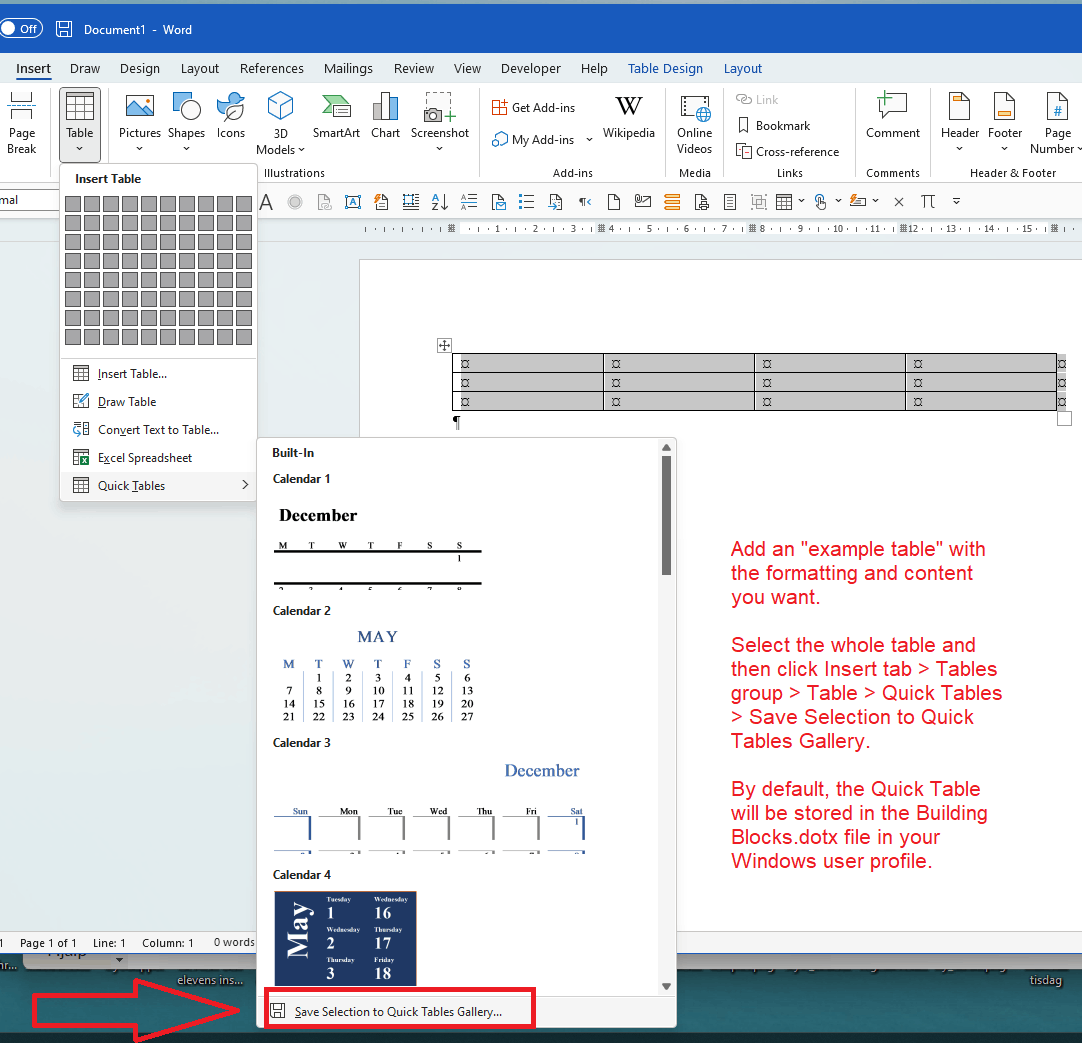The image size is (1082, 1043).
Task: Switch to the Table Design tab
Action: coord(665,68)
